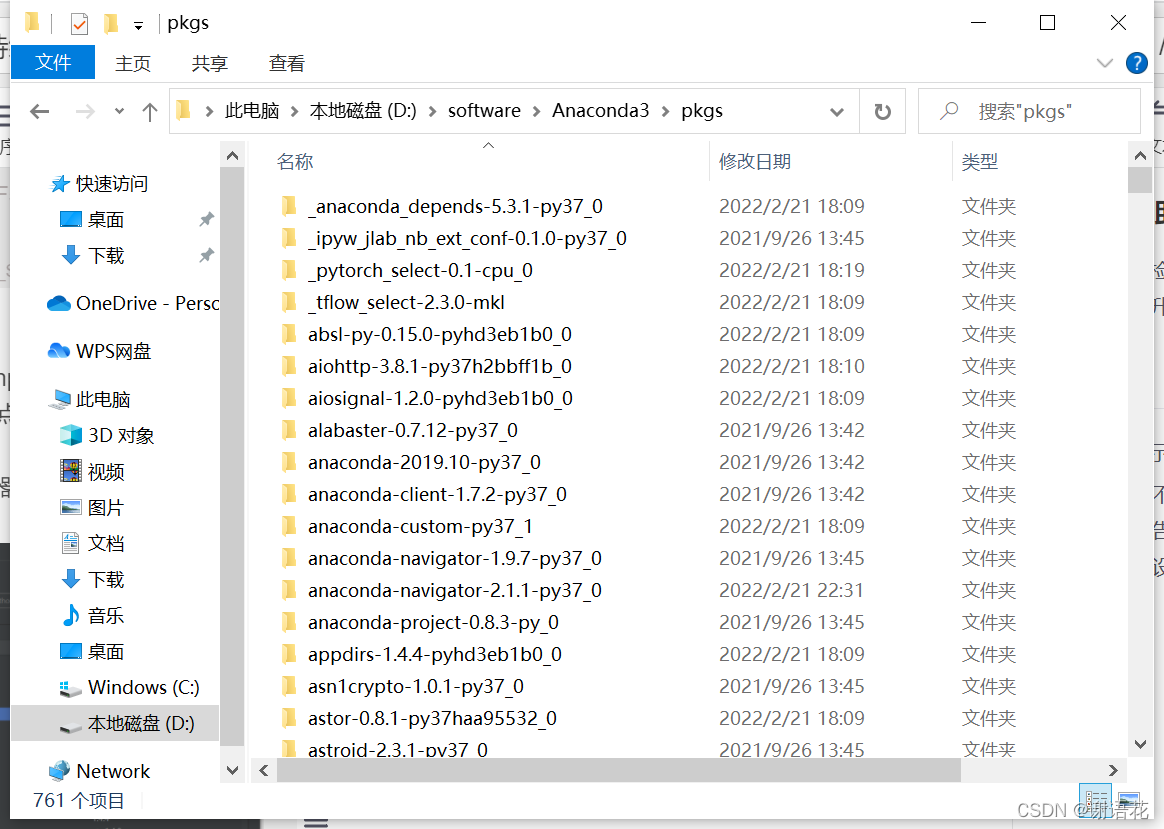Screen dimensions: 1164x829
Task: Select 图片 folder in navigation pane
Action: 92,508
